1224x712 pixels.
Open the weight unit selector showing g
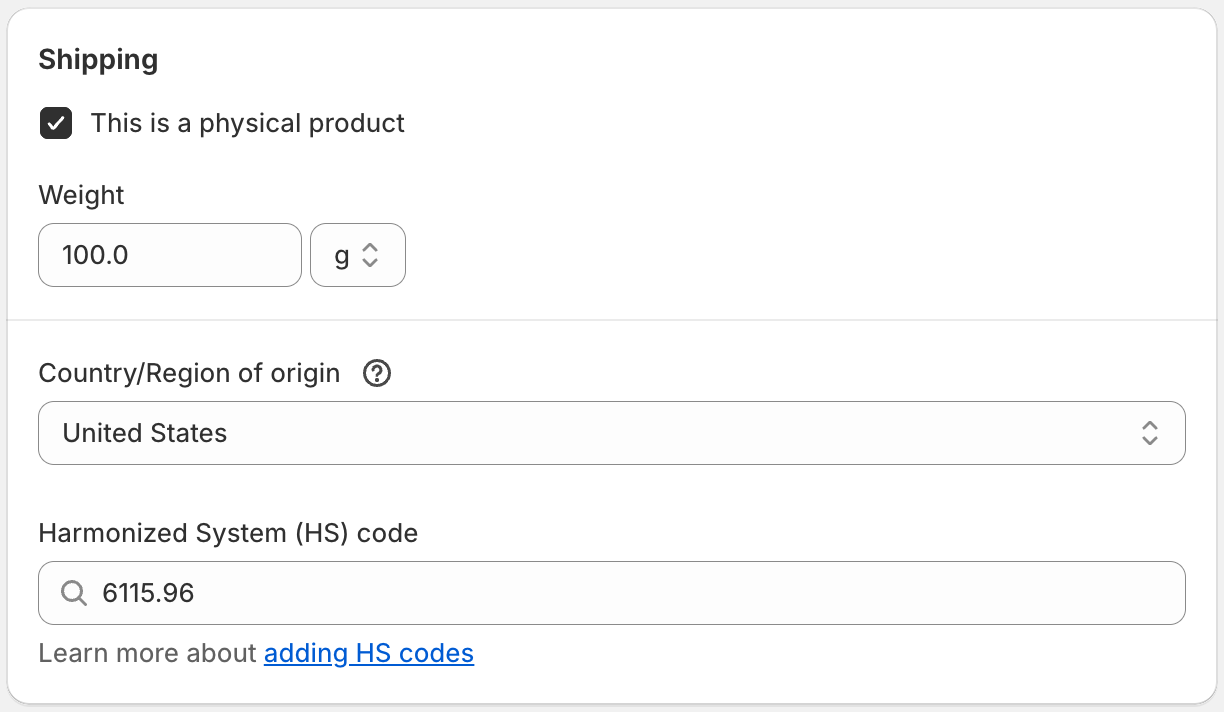point(357,255)
